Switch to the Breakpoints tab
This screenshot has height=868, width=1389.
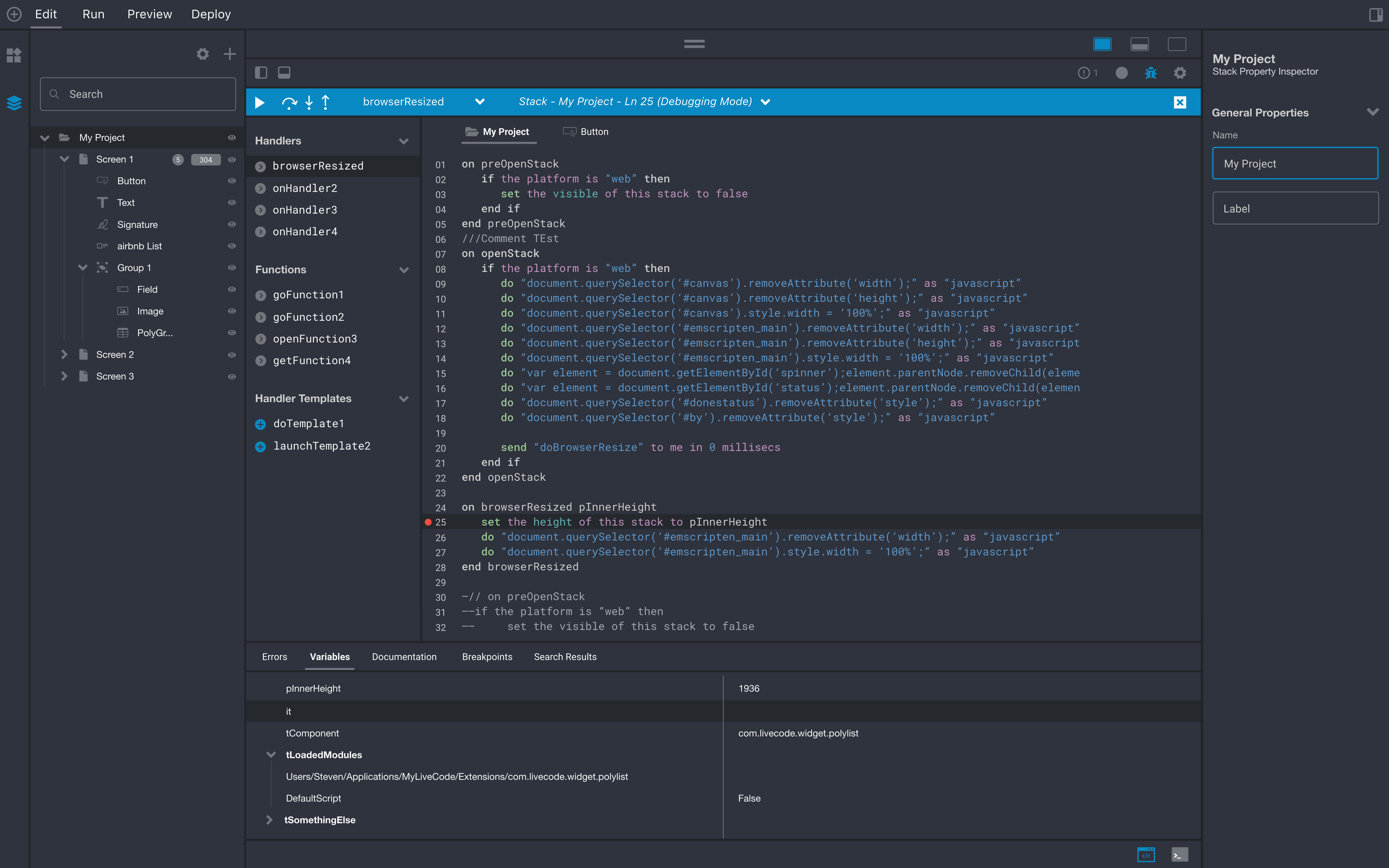pos(487,657)
